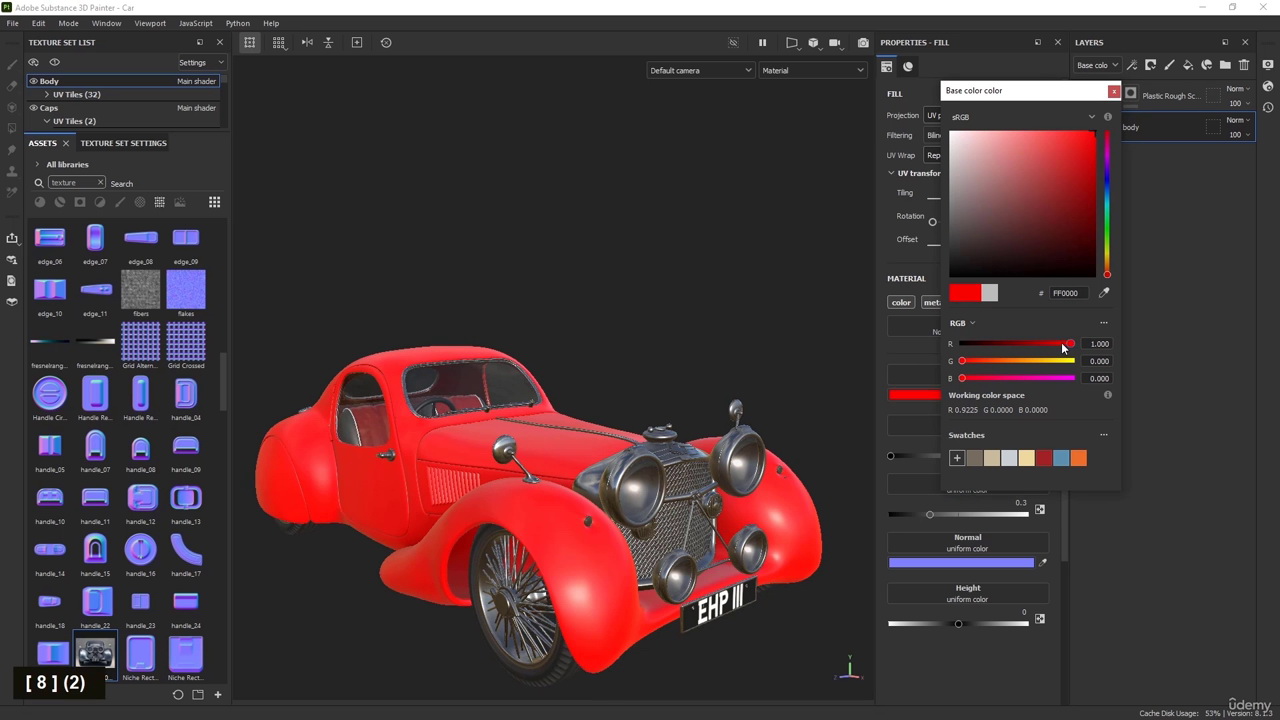
Task: Select the Eraser tool in left toolbar
Action: 12,86
